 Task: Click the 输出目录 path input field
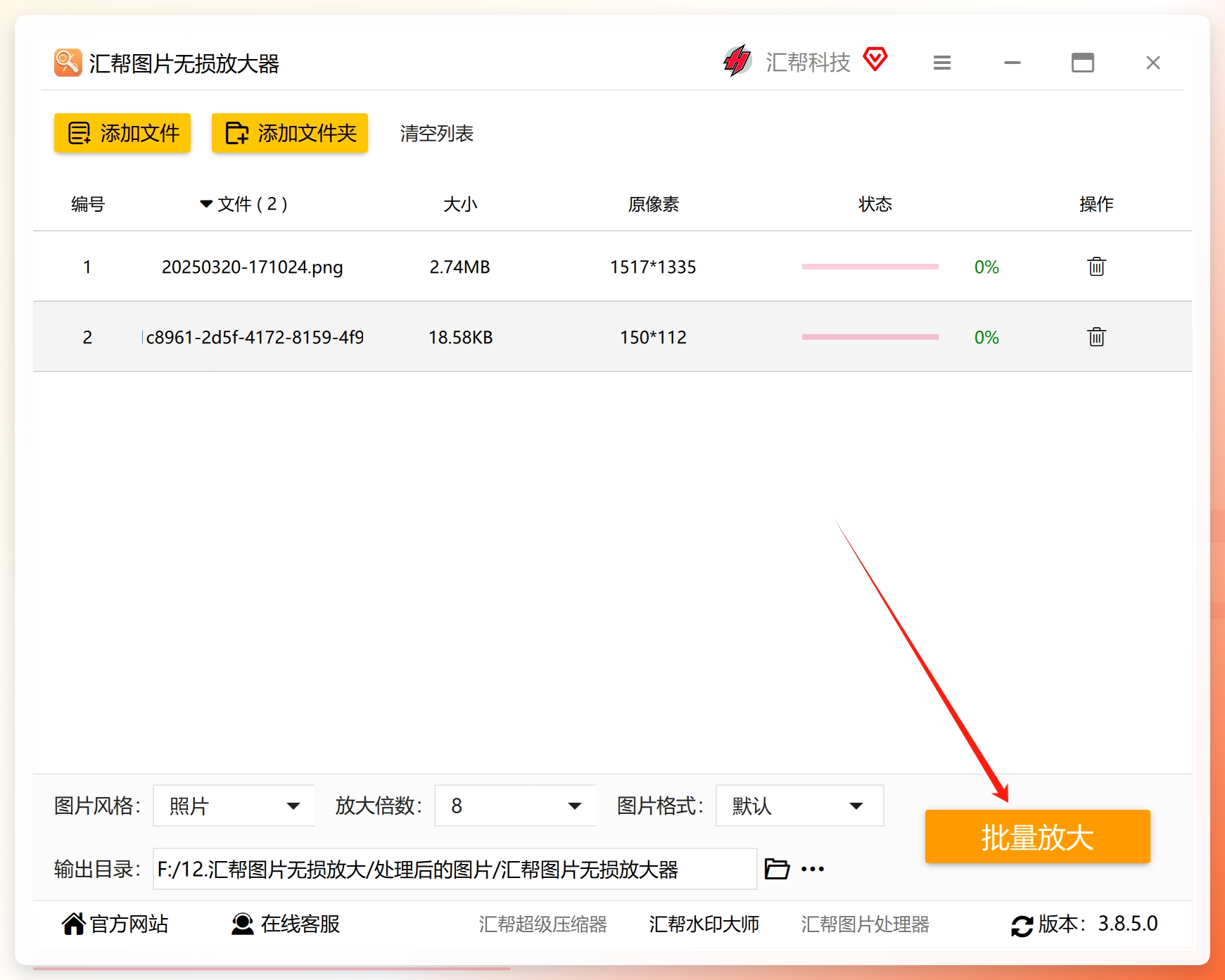tap(455, 869)
